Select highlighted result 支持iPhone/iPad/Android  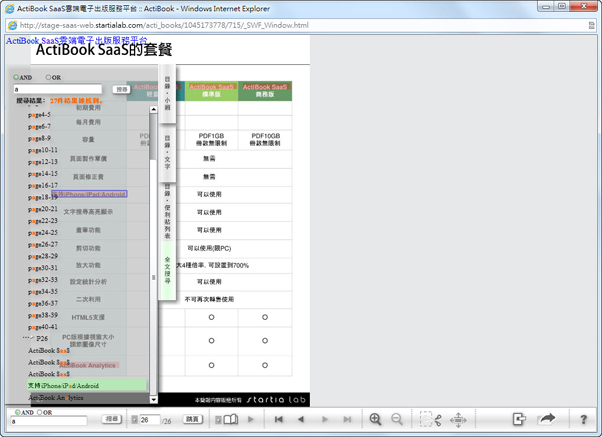(x=87, y=385)
